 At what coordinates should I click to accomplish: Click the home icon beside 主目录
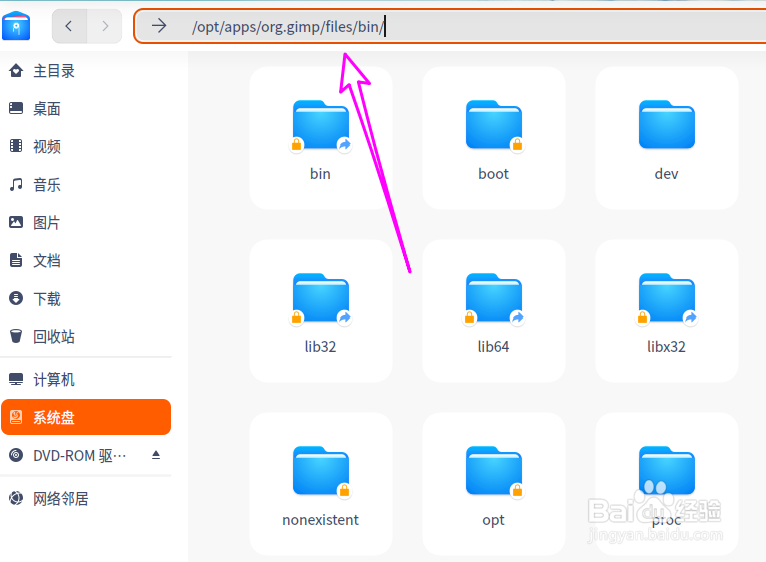click(16, 71)
